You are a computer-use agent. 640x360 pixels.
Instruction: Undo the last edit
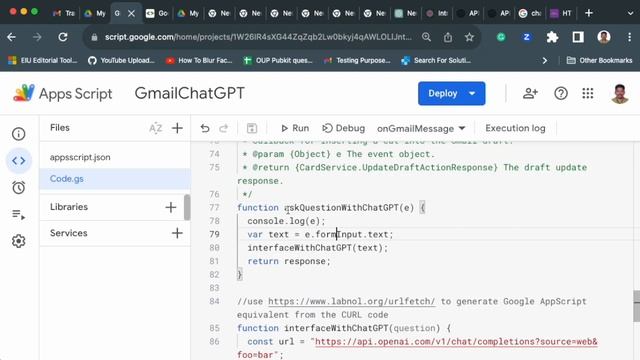pyautogui.click(x=205, y=129)
